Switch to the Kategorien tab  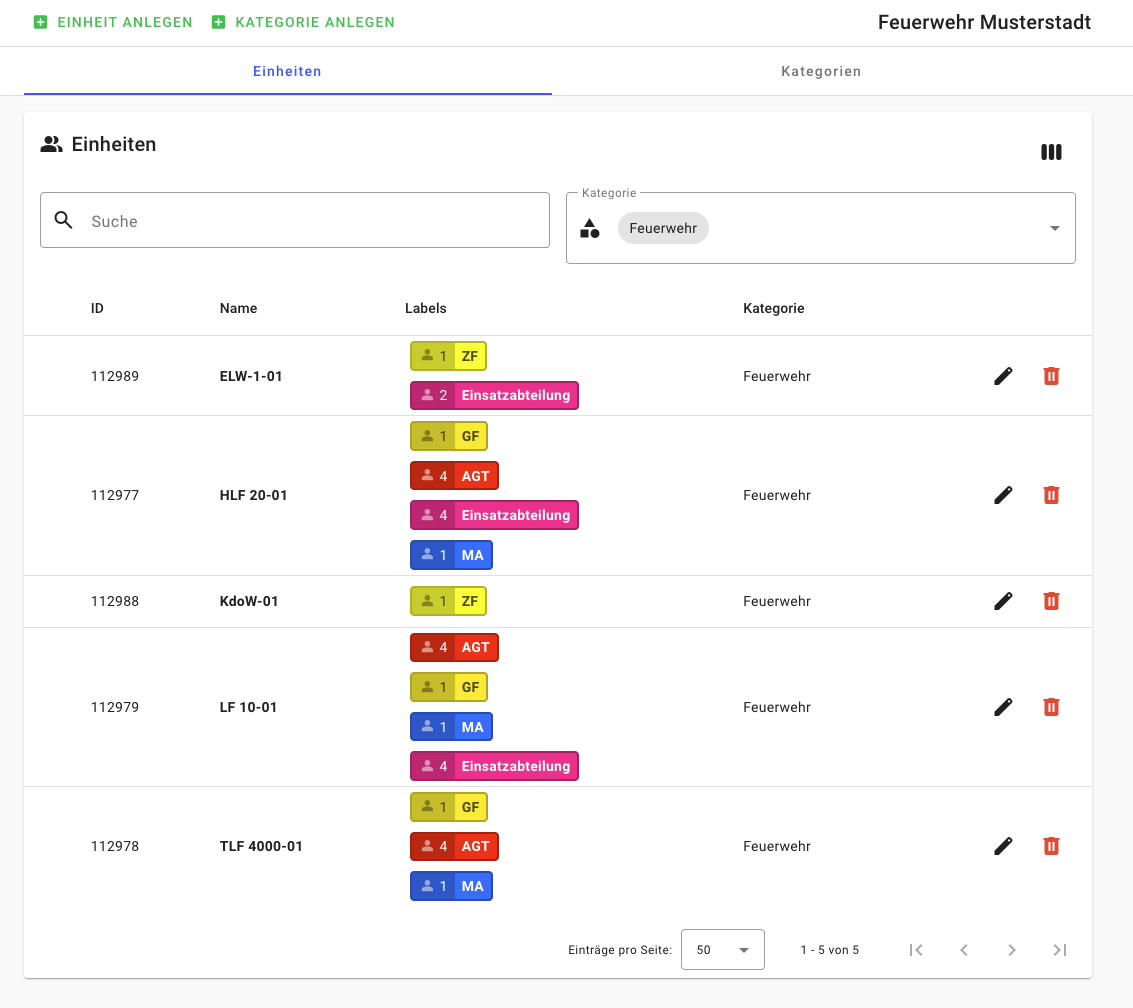point(820,72)
